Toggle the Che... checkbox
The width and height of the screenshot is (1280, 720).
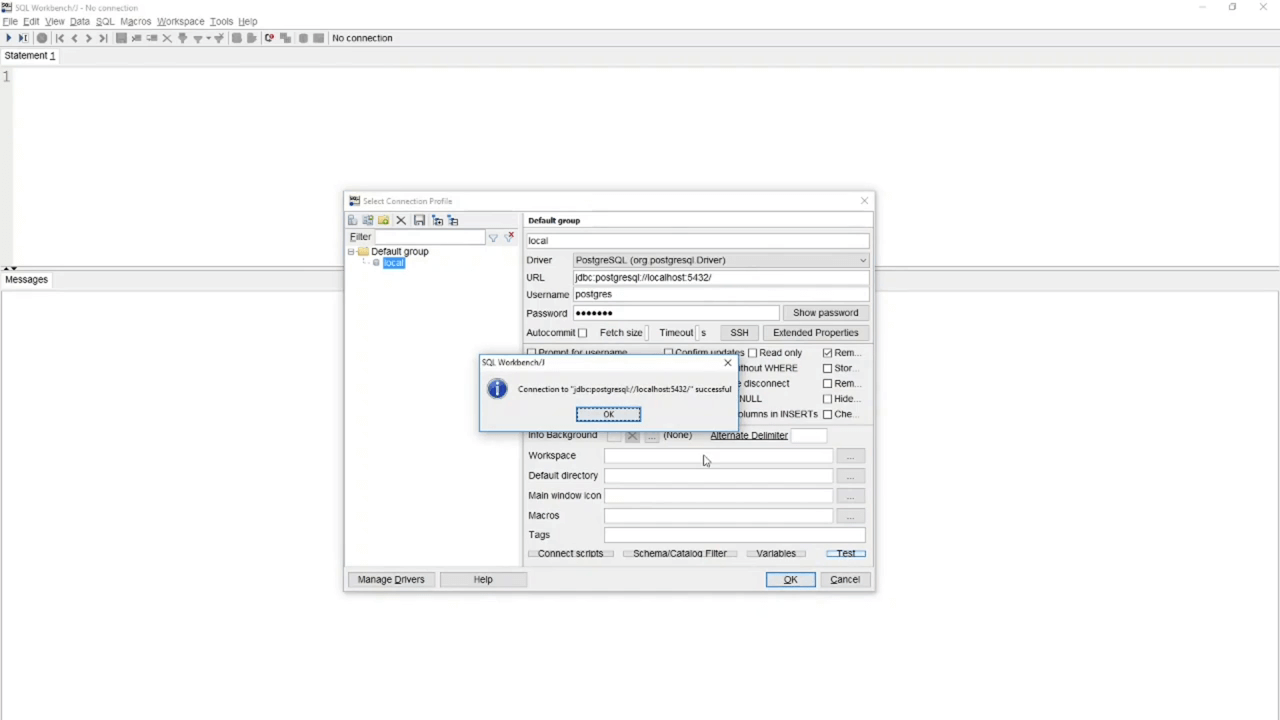(x=827, y=414)
